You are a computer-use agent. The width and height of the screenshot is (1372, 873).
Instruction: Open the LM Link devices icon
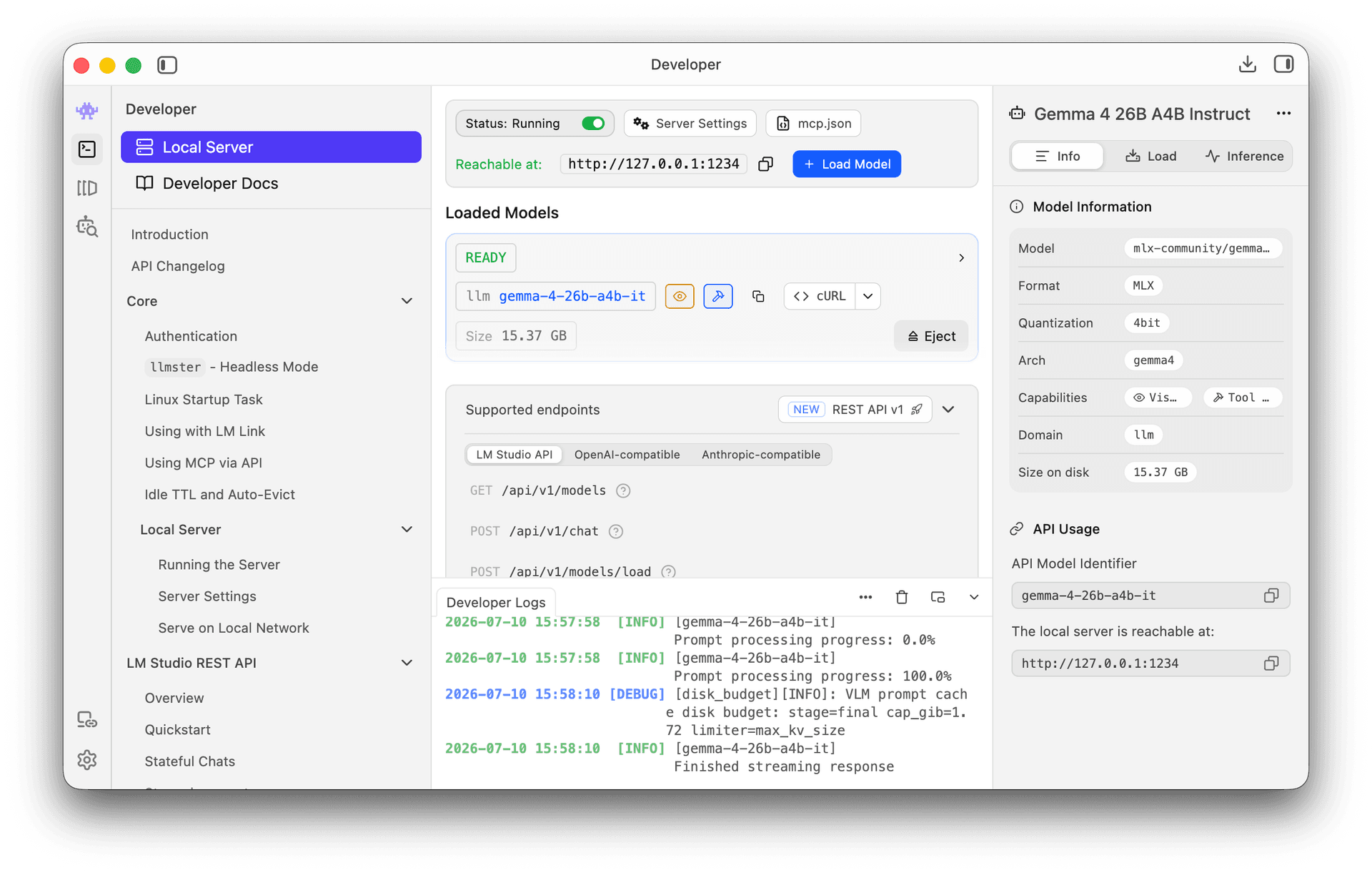tap(87, 720)
